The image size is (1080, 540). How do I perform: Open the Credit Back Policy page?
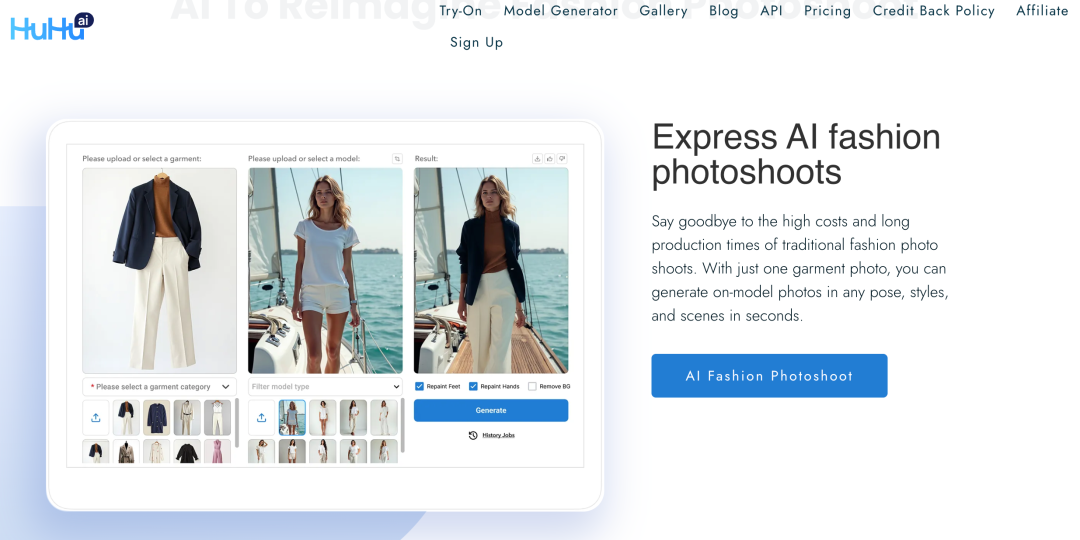coord(933,11)
